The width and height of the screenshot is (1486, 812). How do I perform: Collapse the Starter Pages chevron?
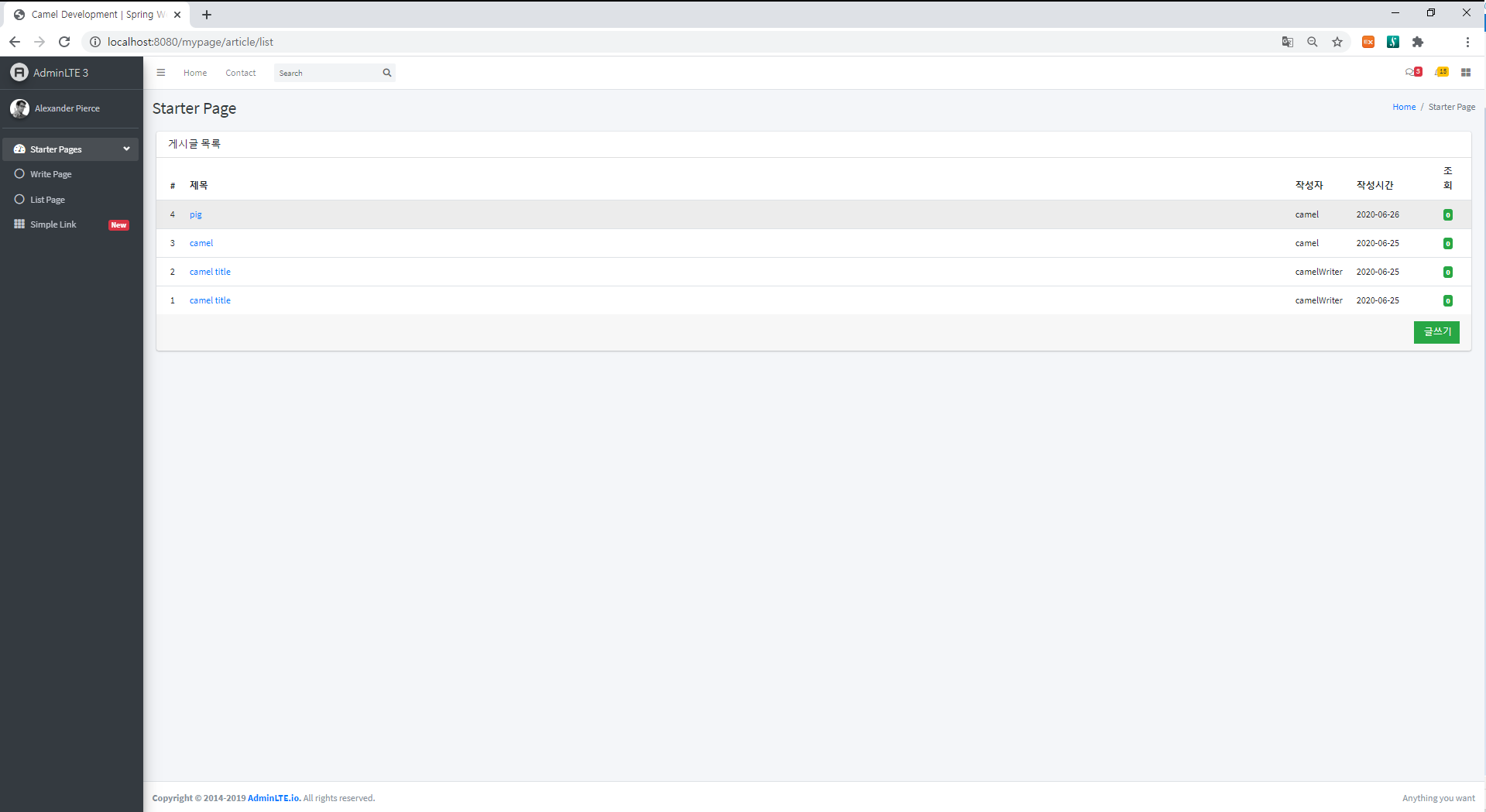126,149
